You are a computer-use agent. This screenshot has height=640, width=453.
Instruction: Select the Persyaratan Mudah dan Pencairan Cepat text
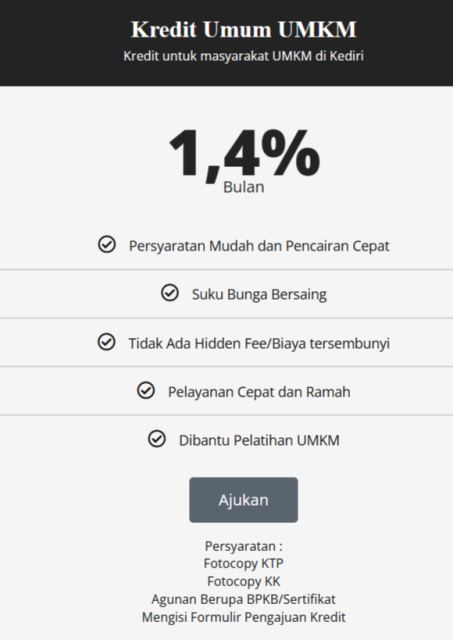coord(259,246)
